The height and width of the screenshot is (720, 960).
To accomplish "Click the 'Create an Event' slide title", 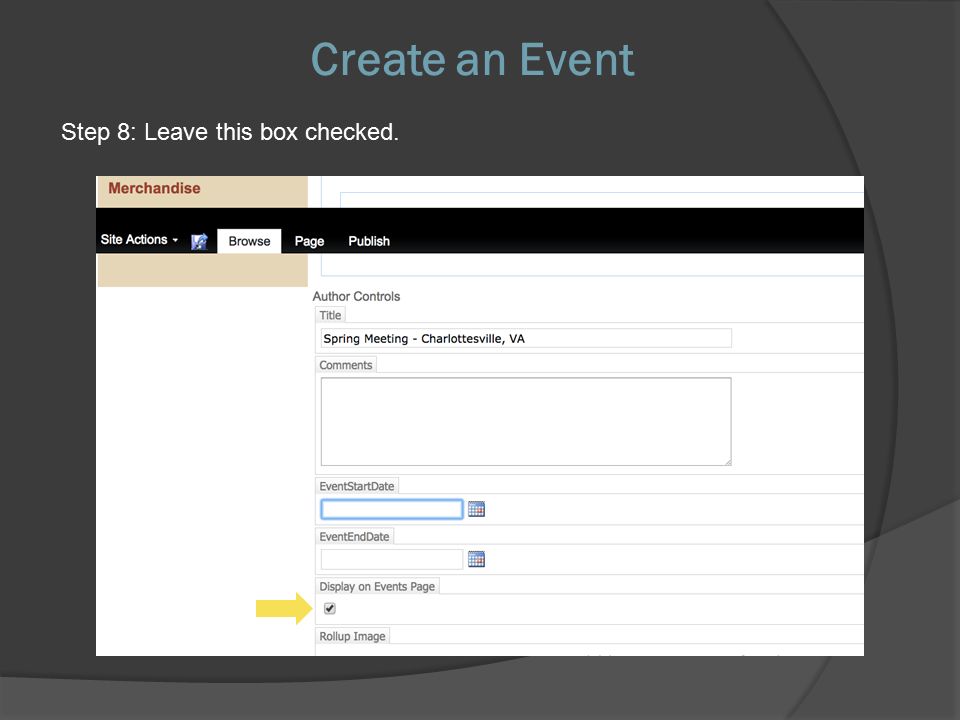I will tap(473, 59).
